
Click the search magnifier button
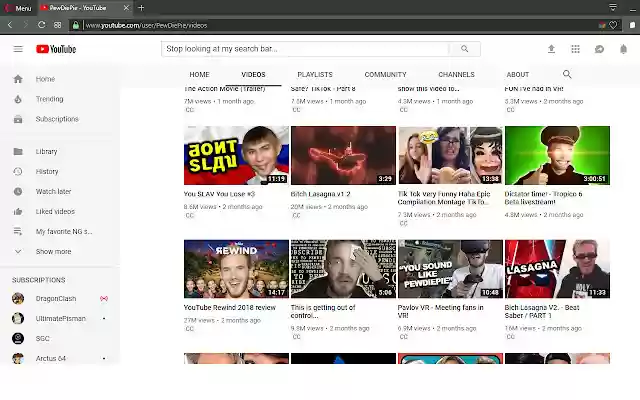464,49
